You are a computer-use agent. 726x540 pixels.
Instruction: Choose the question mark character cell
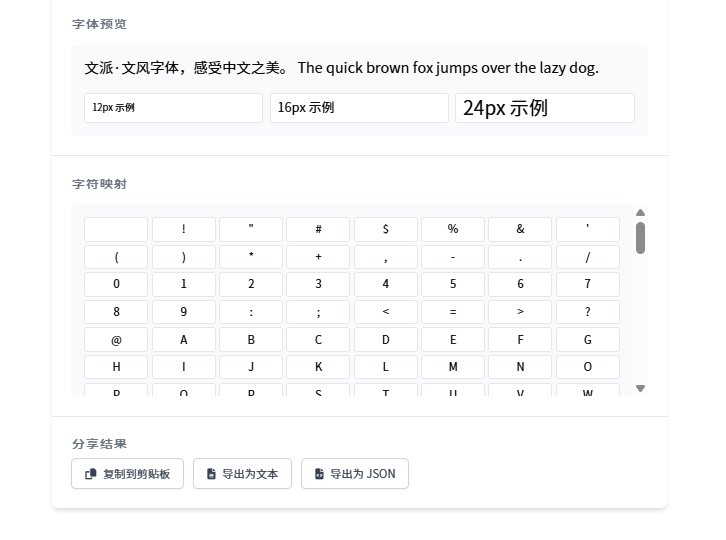point(587,312)
